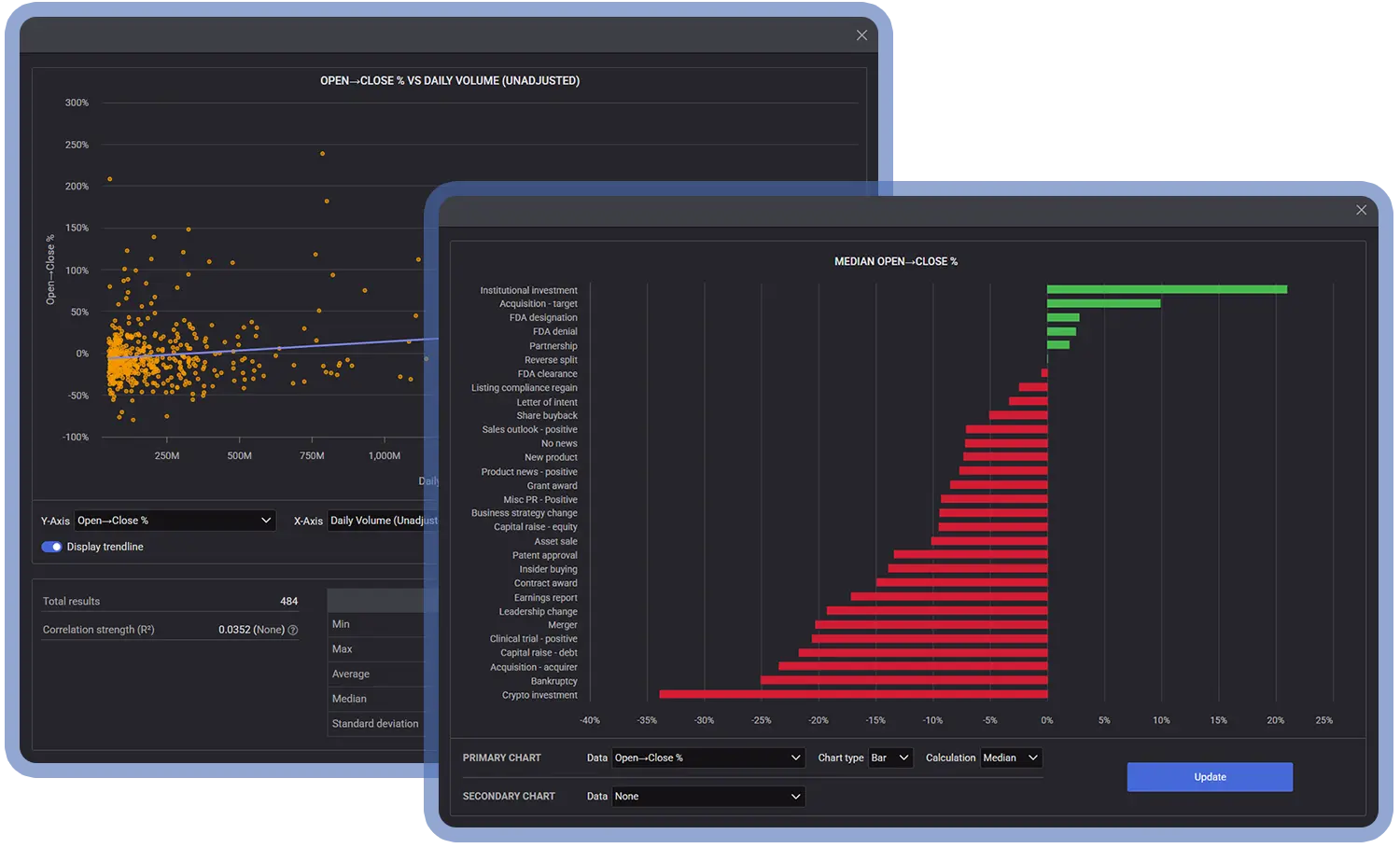Click the correlation strength help icon
Viewport: 1400px width, 848px height.
coord(293,631)
